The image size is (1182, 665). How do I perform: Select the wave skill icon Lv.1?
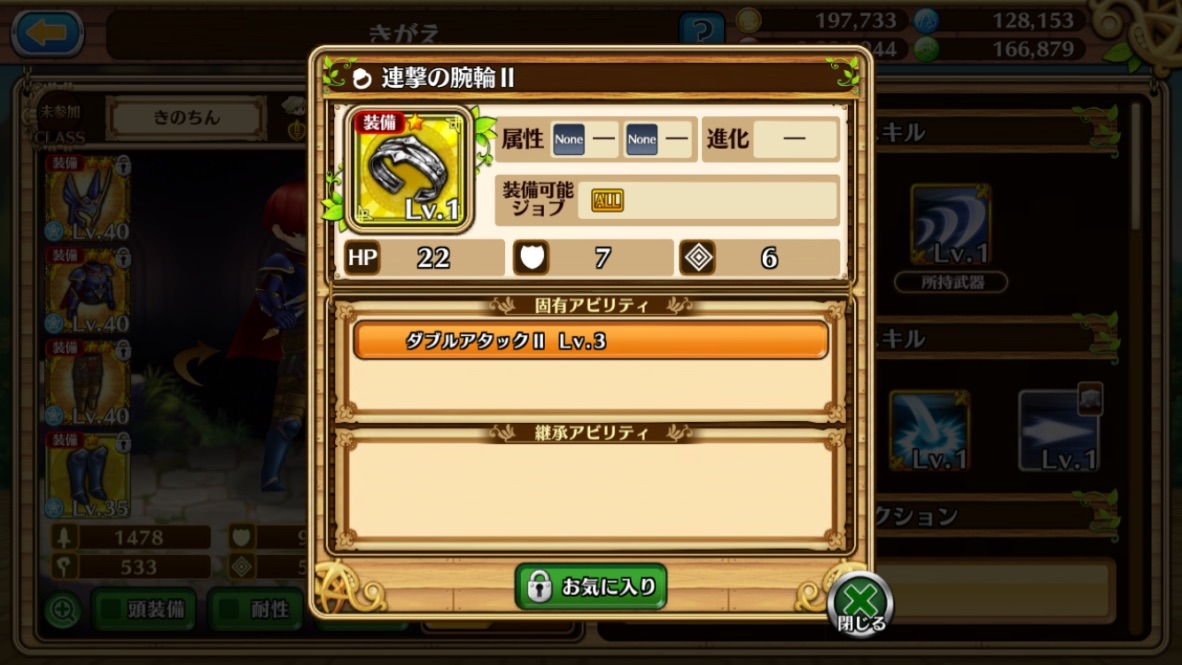coord(951,224)
